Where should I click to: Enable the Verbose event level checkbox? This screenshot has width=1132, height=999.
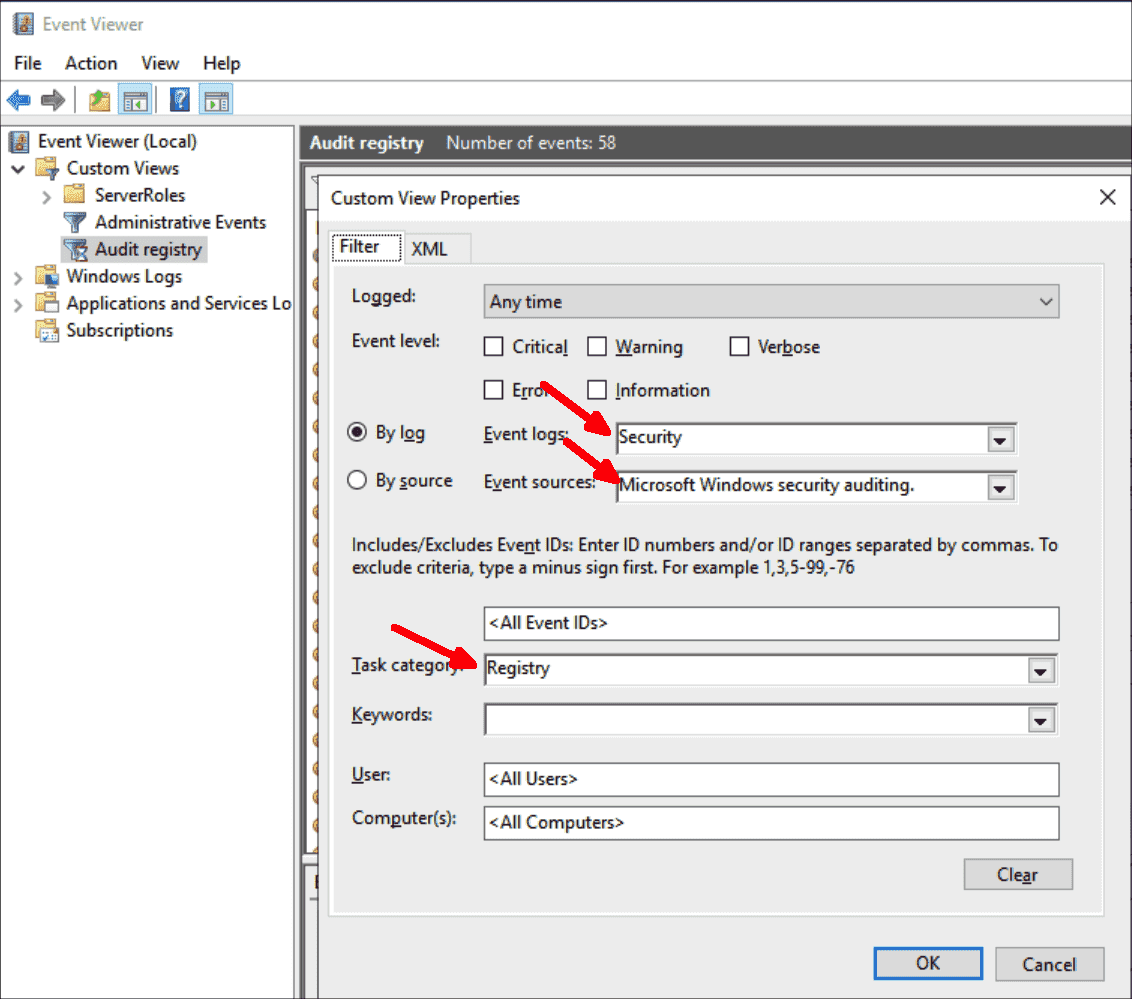tap(739, 346)
